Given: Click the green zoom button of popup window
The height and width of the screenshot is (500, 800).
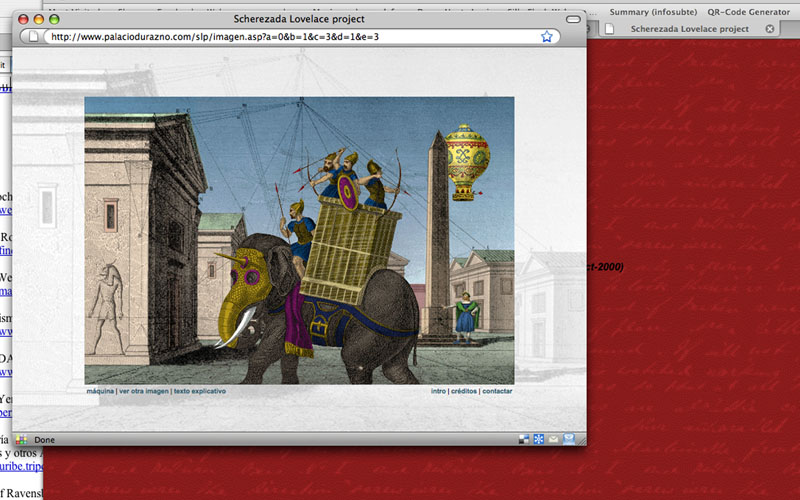Looking at the screenshot, I should click(54, 19).
